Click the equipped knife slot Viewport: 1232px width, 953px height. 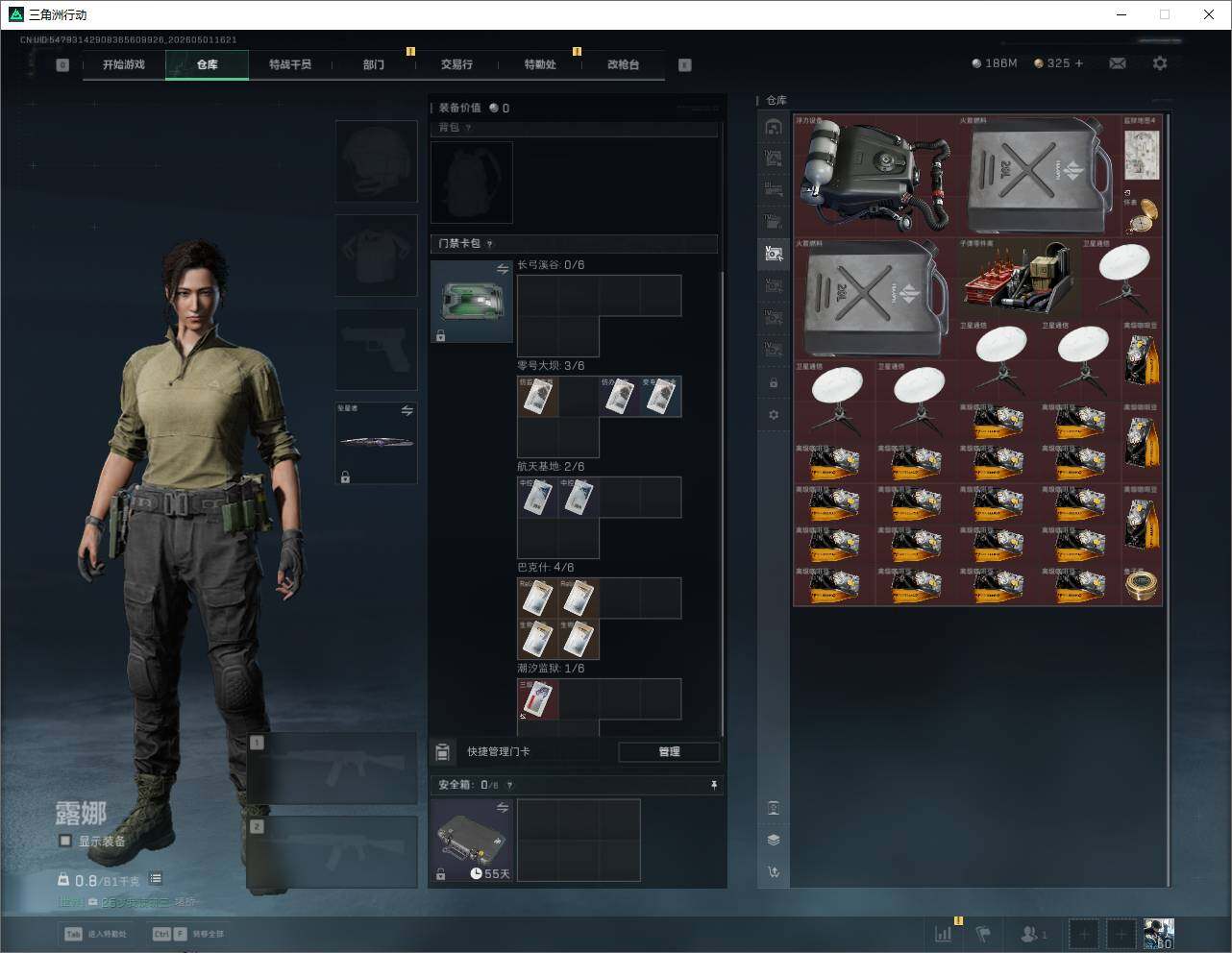(376, 443)
